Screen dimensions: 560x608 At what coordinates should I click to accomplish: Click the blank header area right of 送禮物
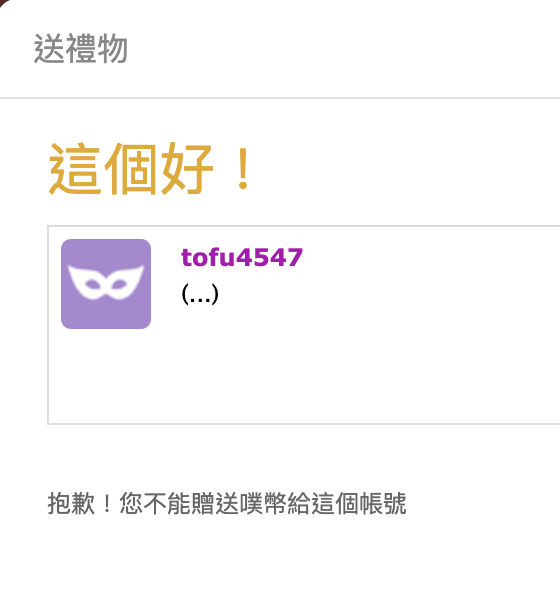pos(341,48)
